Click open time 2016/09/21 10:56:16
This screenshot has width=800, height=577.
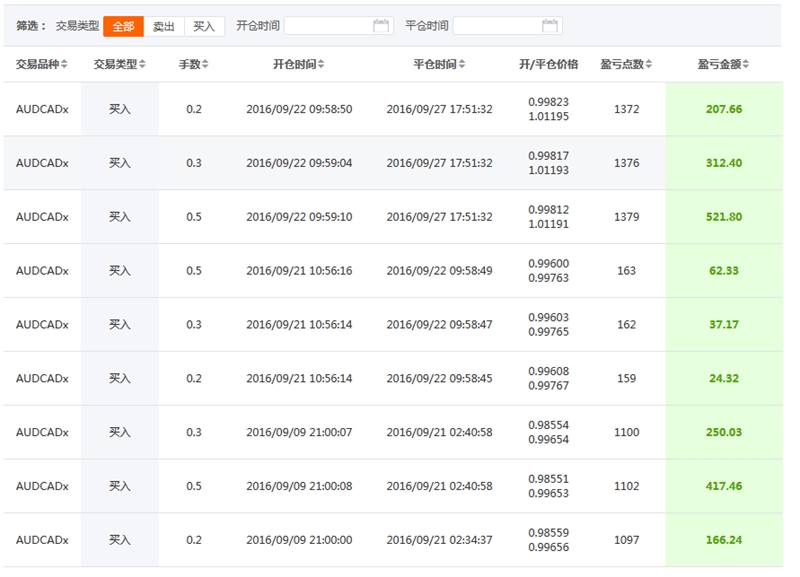click(299, 271)
